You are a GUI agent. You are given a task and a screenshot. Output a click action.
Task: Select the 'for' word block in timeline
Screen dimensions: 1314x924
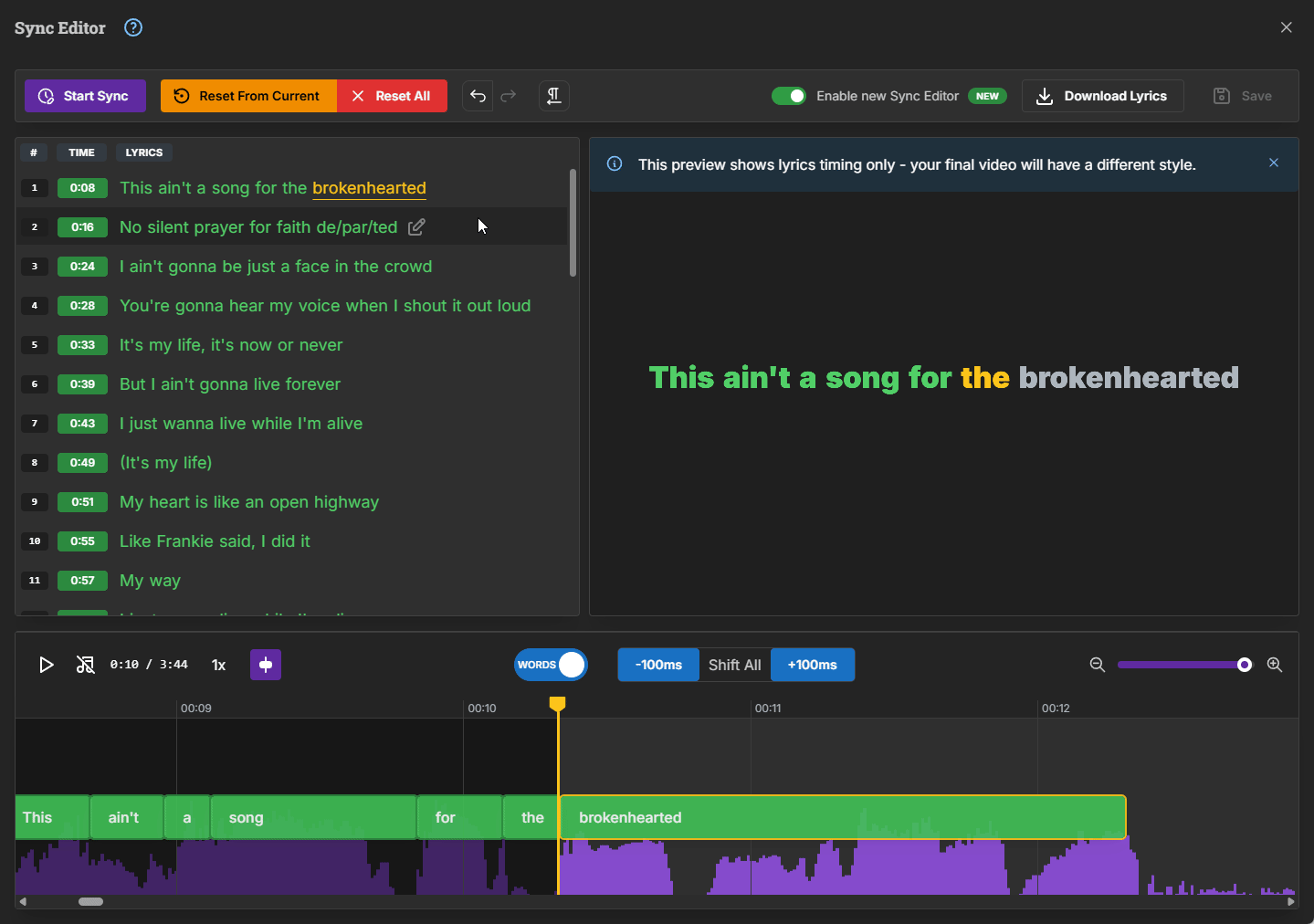click(459, 817)
